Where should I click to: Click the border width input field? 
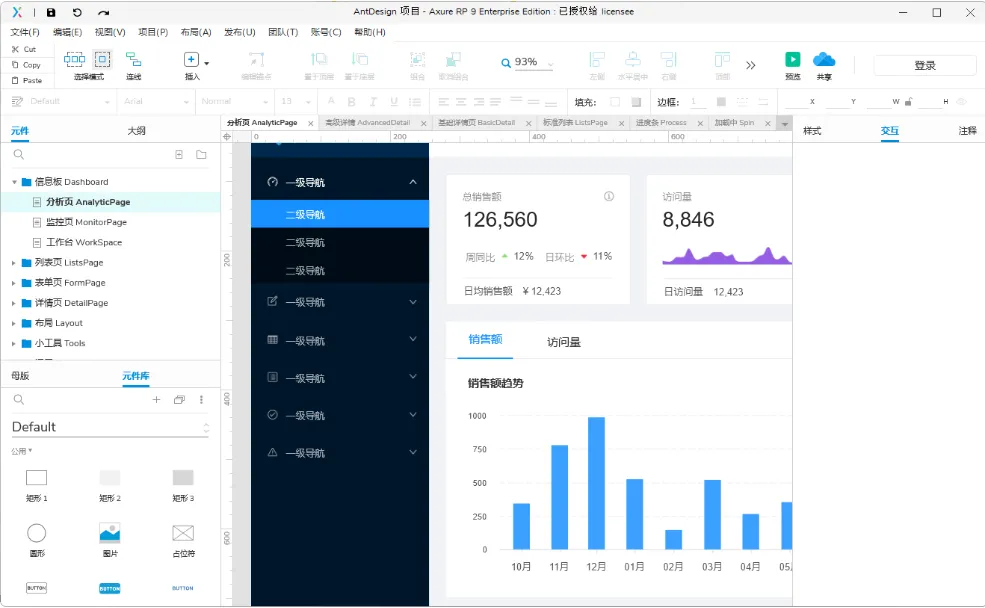click(699, 102)
